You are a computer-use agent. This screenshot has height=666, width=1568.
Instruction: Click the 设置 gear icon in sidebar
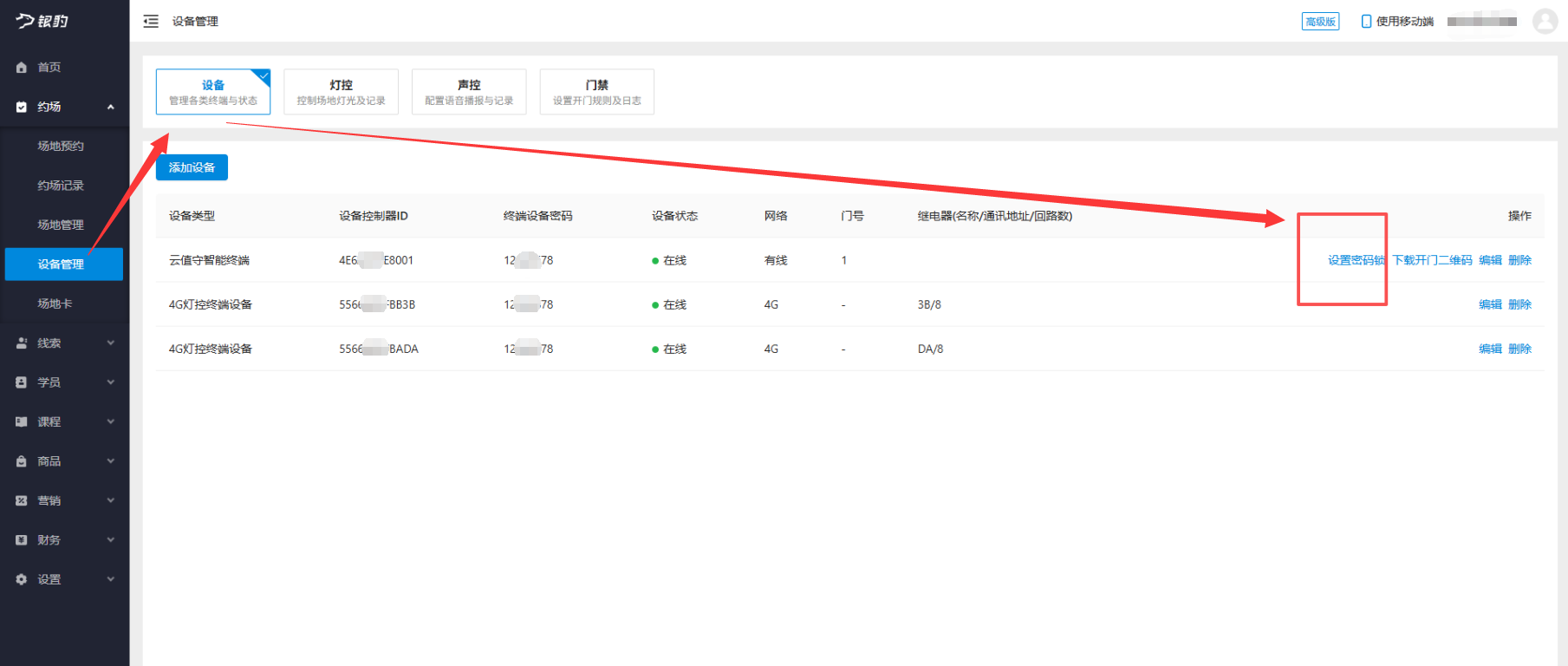[x=22, y=579]
